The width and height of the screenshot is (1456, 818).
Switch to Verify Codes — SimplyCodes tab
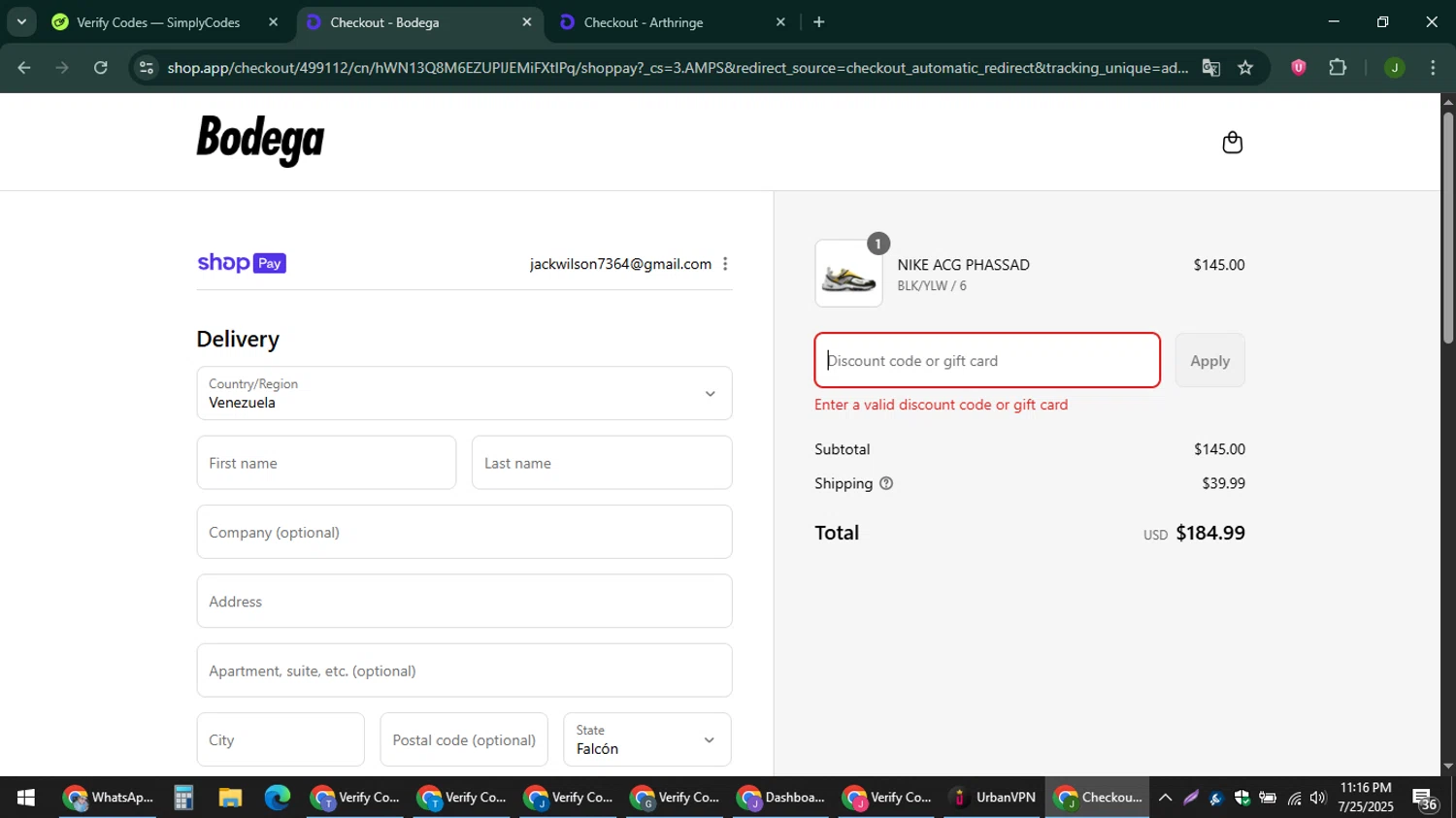[x=160, y=21]
